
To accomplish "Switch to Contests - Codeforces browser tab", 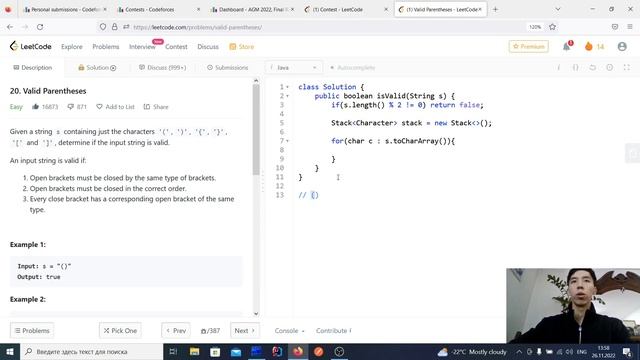I will [158, 9].
